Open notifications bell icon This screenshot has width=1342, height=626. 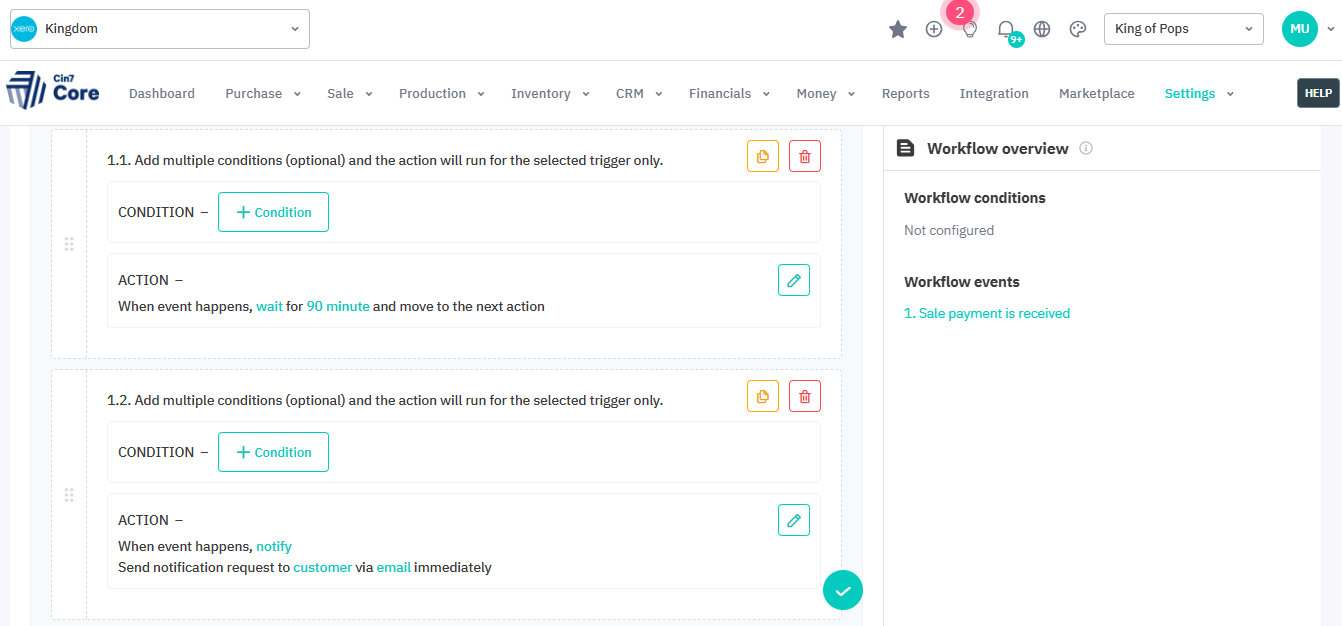click(x=1006, y=29)
